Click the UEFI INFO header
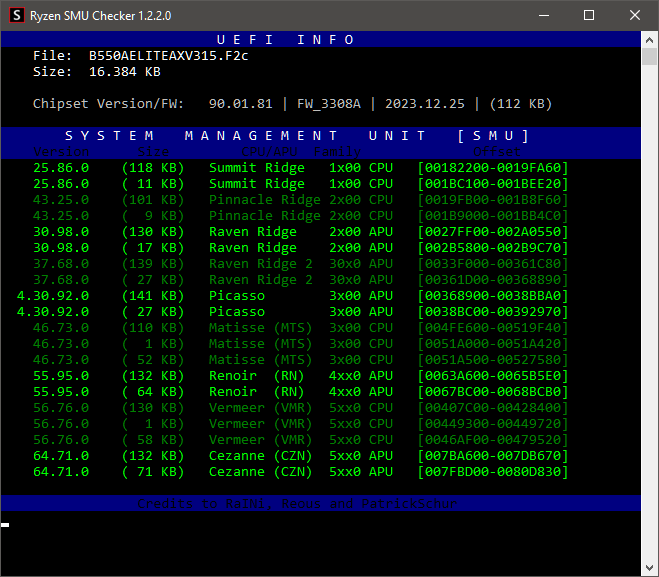Viewport: 659px width, 577px height. click(x=285, y=40)
